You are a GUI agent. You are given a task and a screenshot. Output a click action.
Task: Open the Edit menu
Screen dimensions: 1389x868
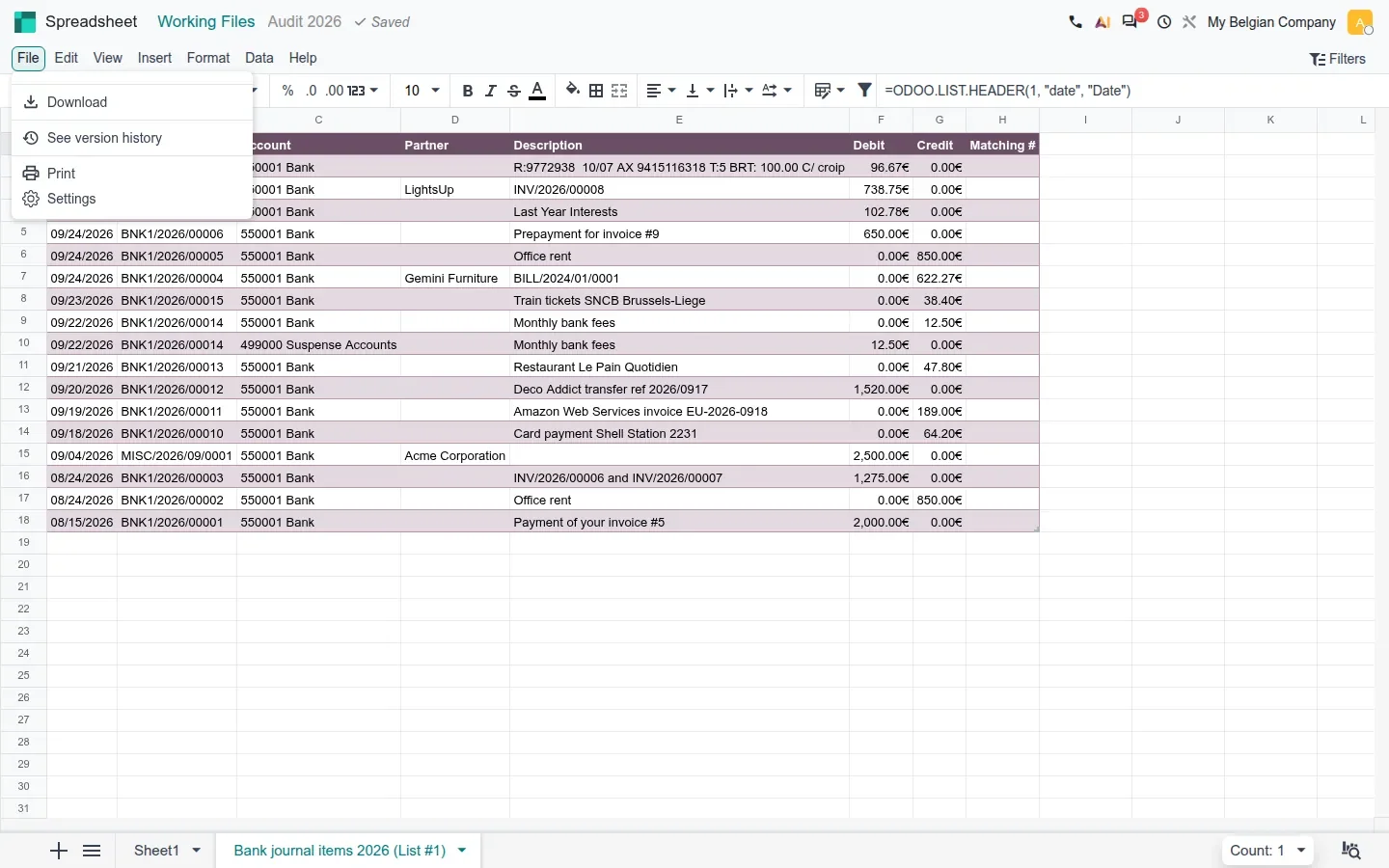click(67, 58)
